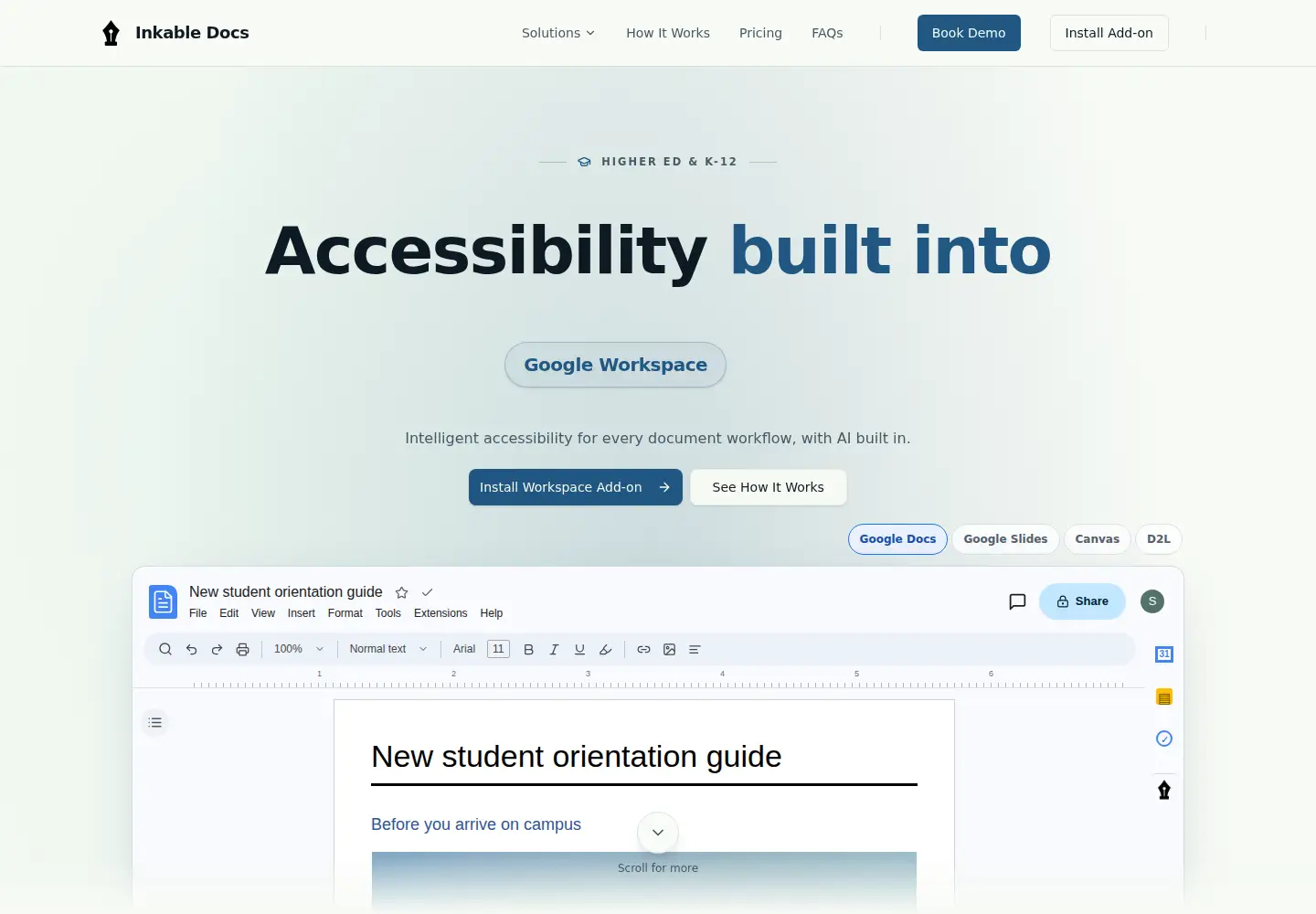This screenshot has height=914, width=1316.
Task: Open the File menu in docs
Action: coord(198,613)
